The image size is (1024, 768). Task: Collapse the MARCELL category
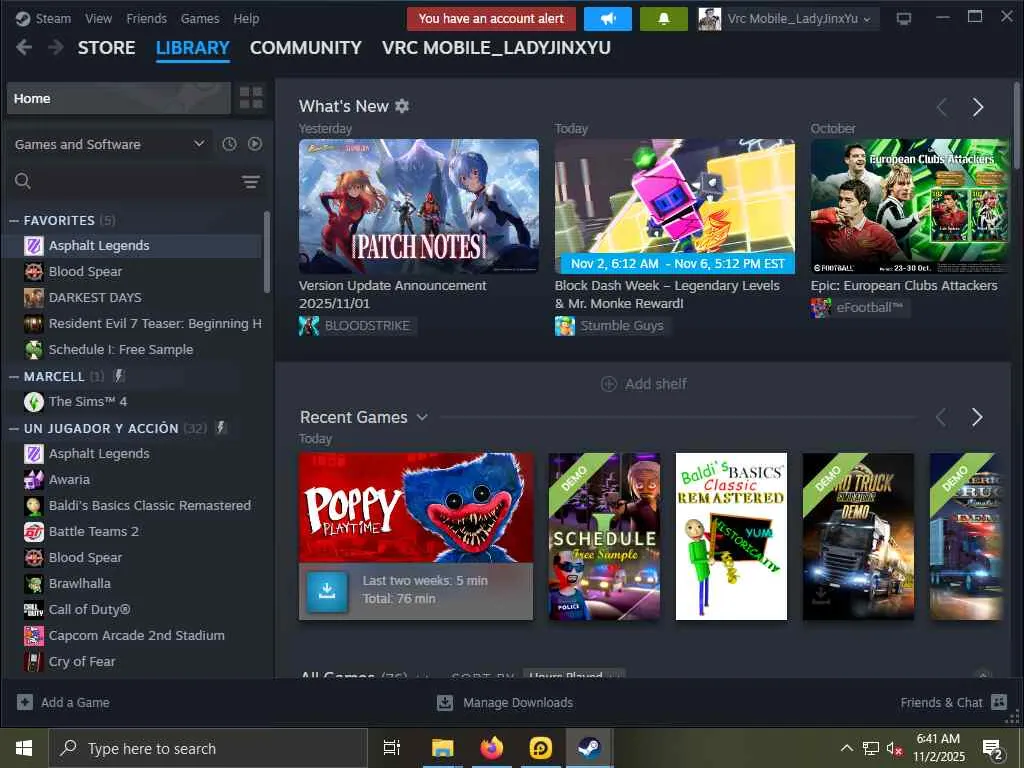coord(14,377)
